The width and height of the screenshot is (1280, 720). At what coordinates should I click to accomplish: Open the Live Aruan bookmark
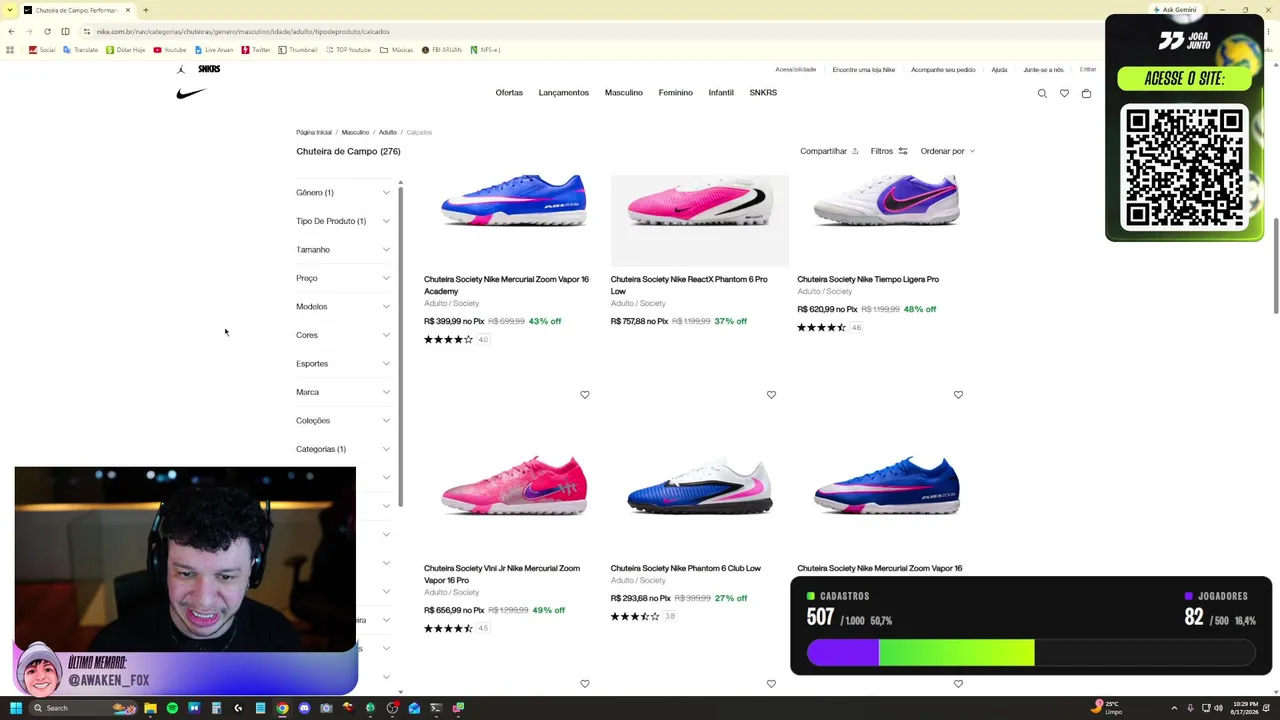click(x=214, y=49)
